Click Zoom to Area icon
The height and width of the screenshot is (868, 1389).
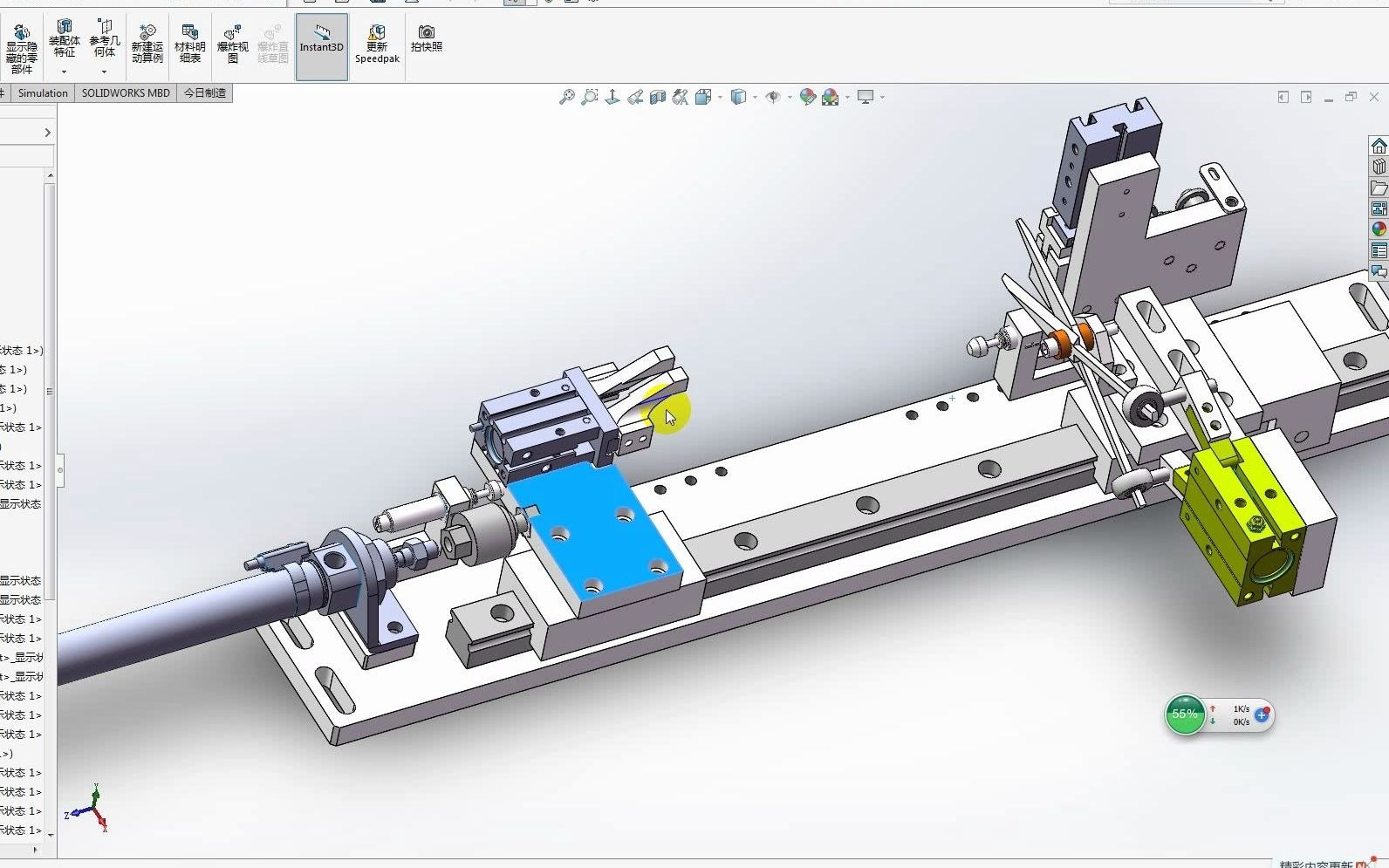pos(590,97)
